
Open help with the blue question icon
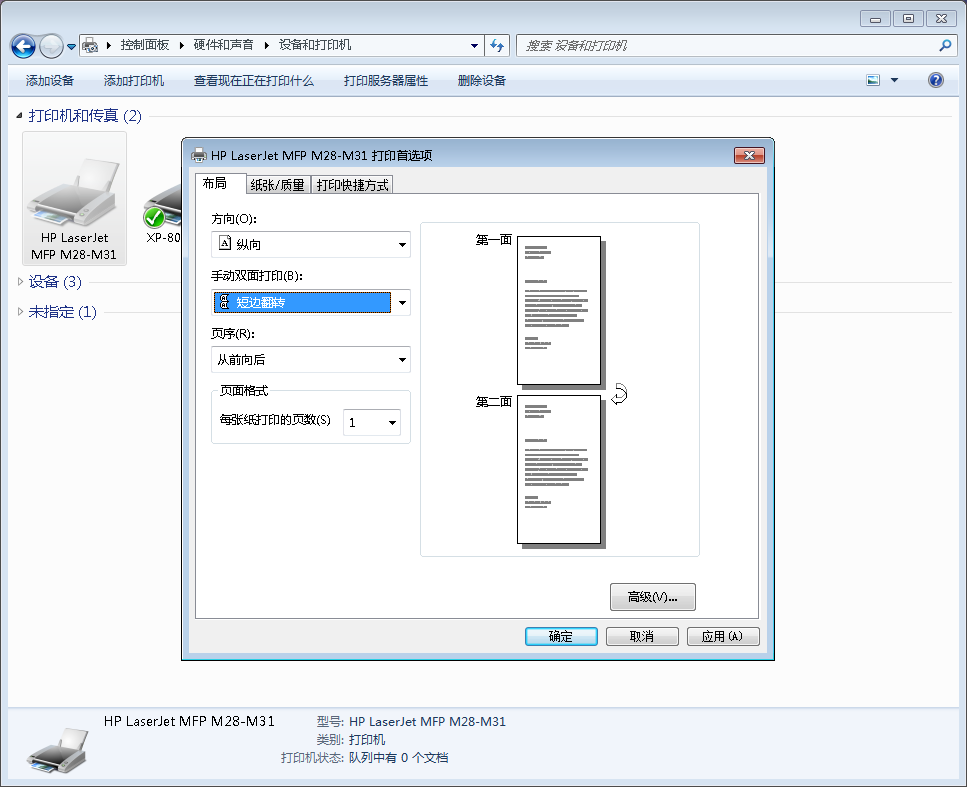coord(936,80)
